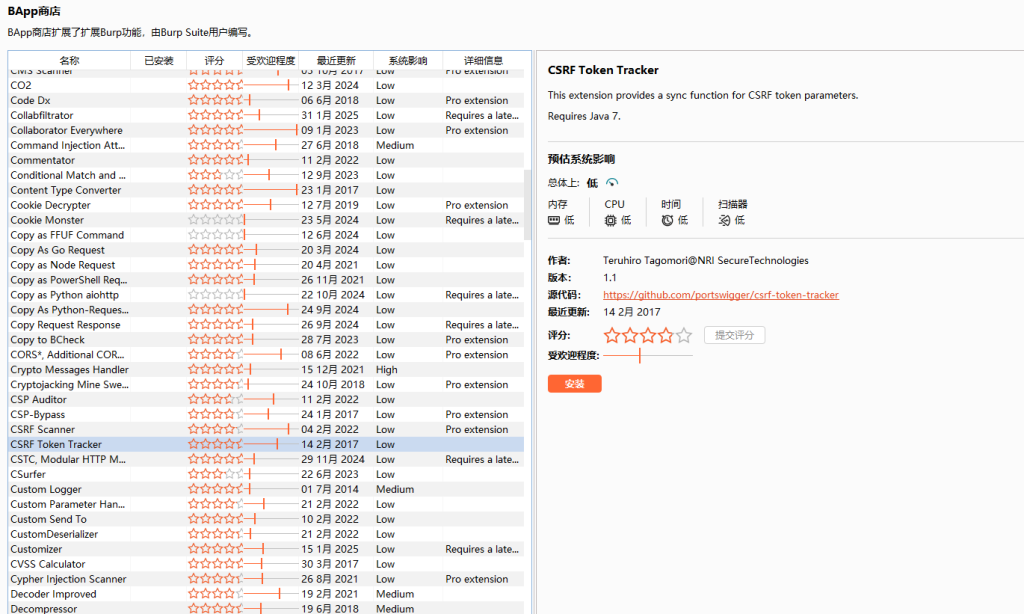Select CO2 extension row
Screen dimensions: 1024x614
[x=266, y=86]
